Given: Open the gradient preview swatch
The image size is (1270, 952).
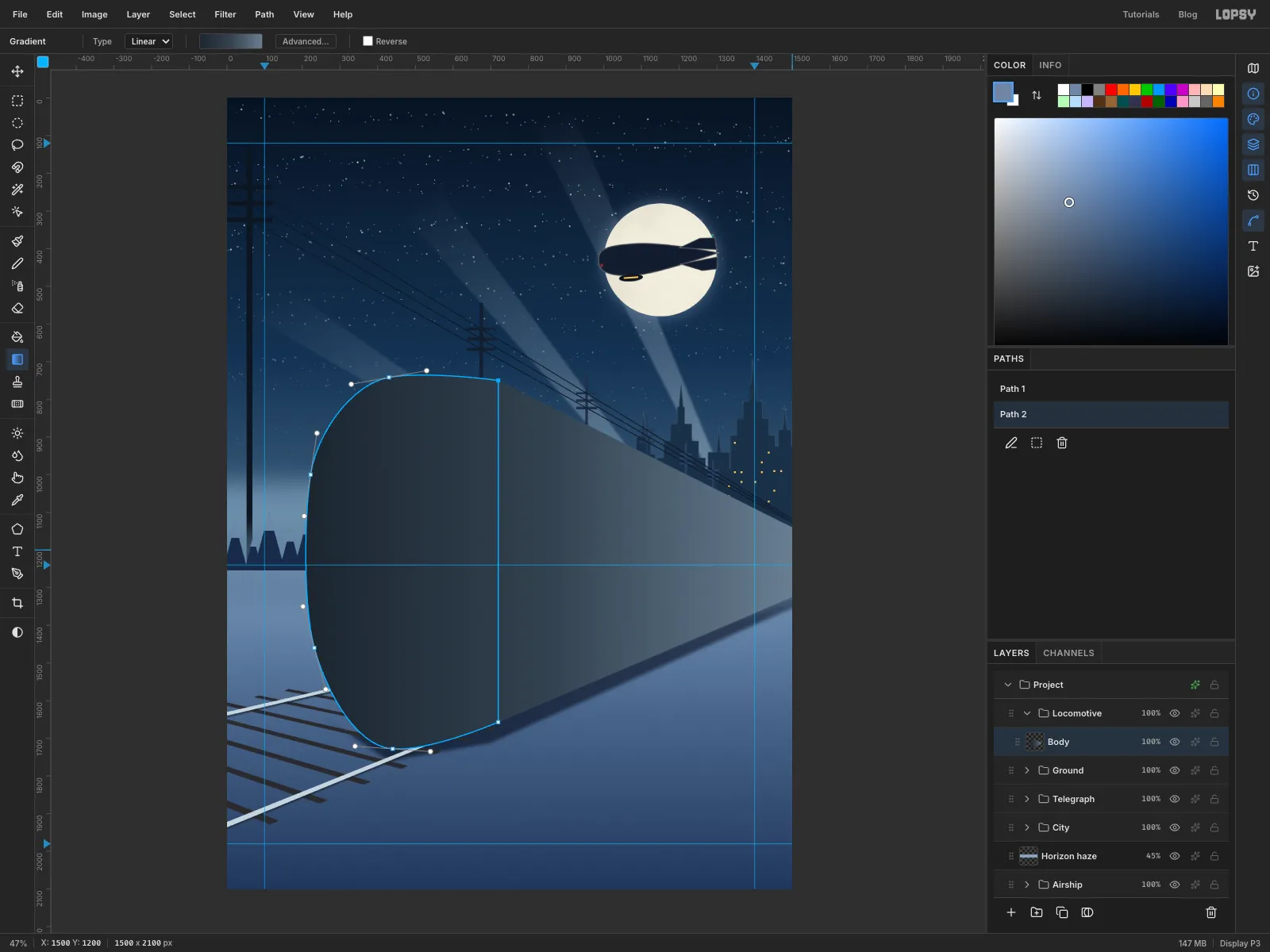Looking at the screenshot, I should point(230,41).
